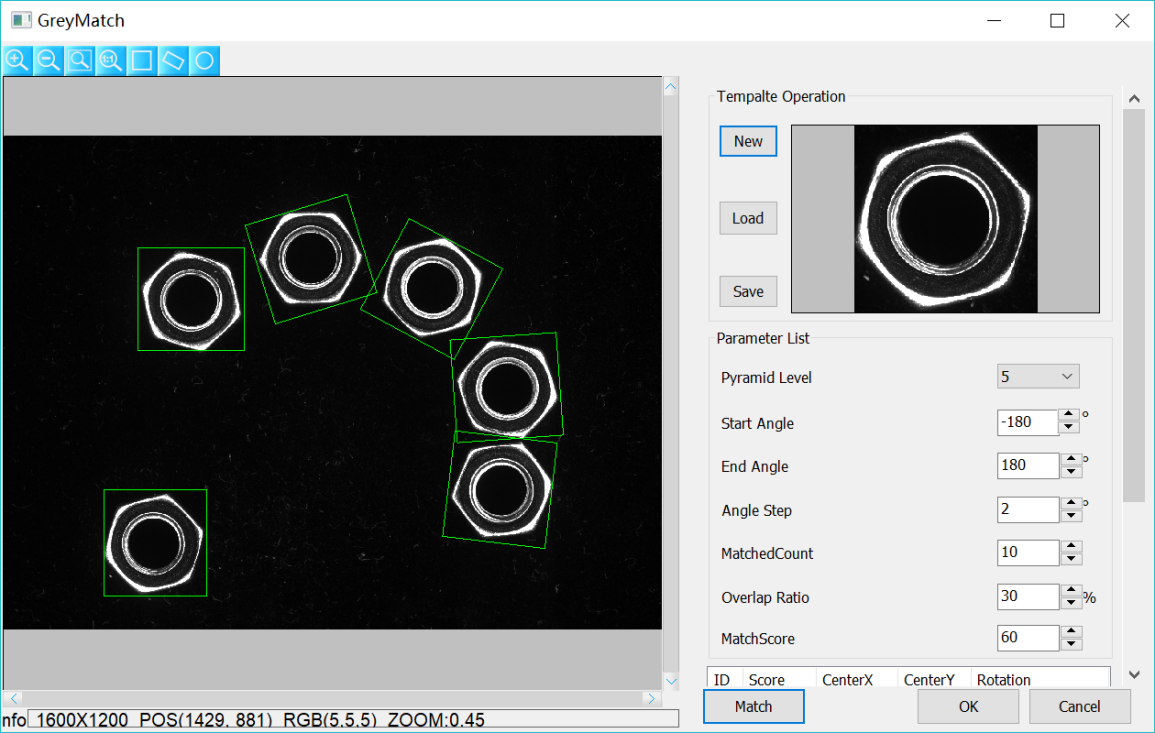Decrease the MatchedCount value
1155x733 pixels.
(1071, 559)
